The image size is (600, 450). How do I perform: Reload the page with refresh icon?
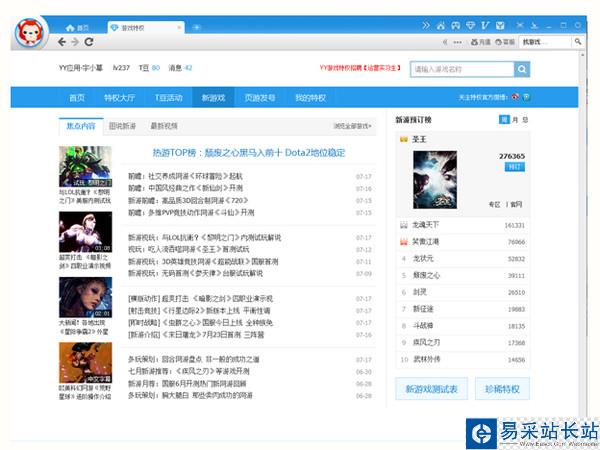click(89, 42)
